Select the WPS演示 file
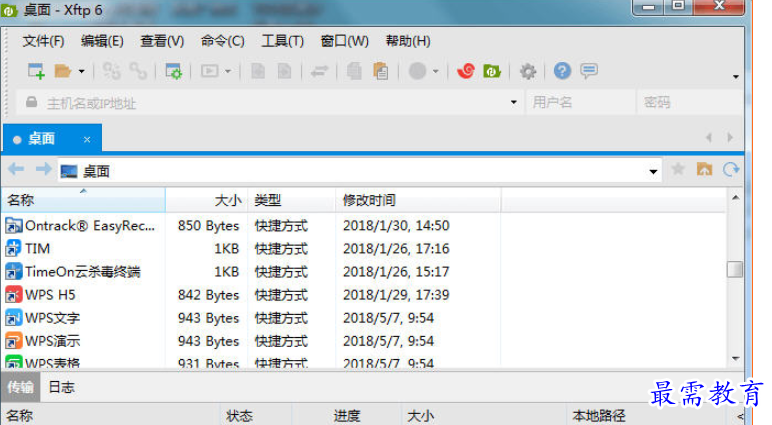The width and height of the screenshot is (772, 425). point(42,341)
